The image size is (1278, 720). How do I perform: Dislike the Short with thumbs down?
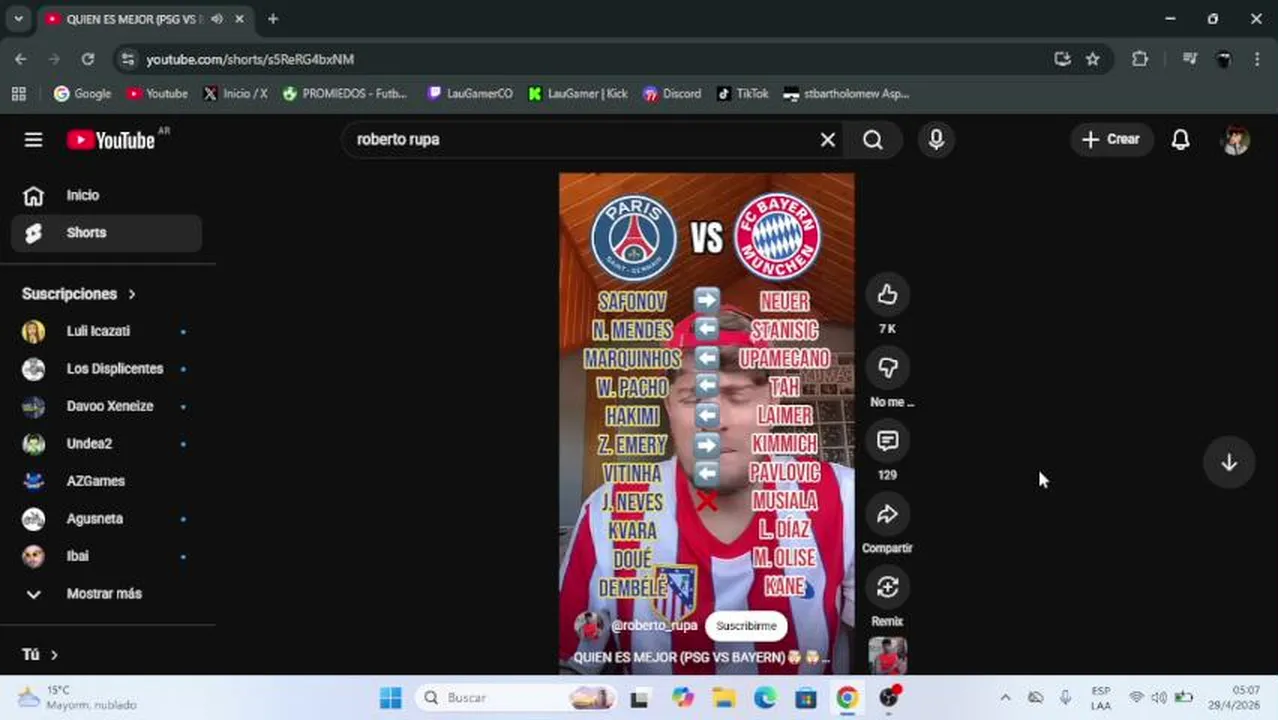[887, 367]
